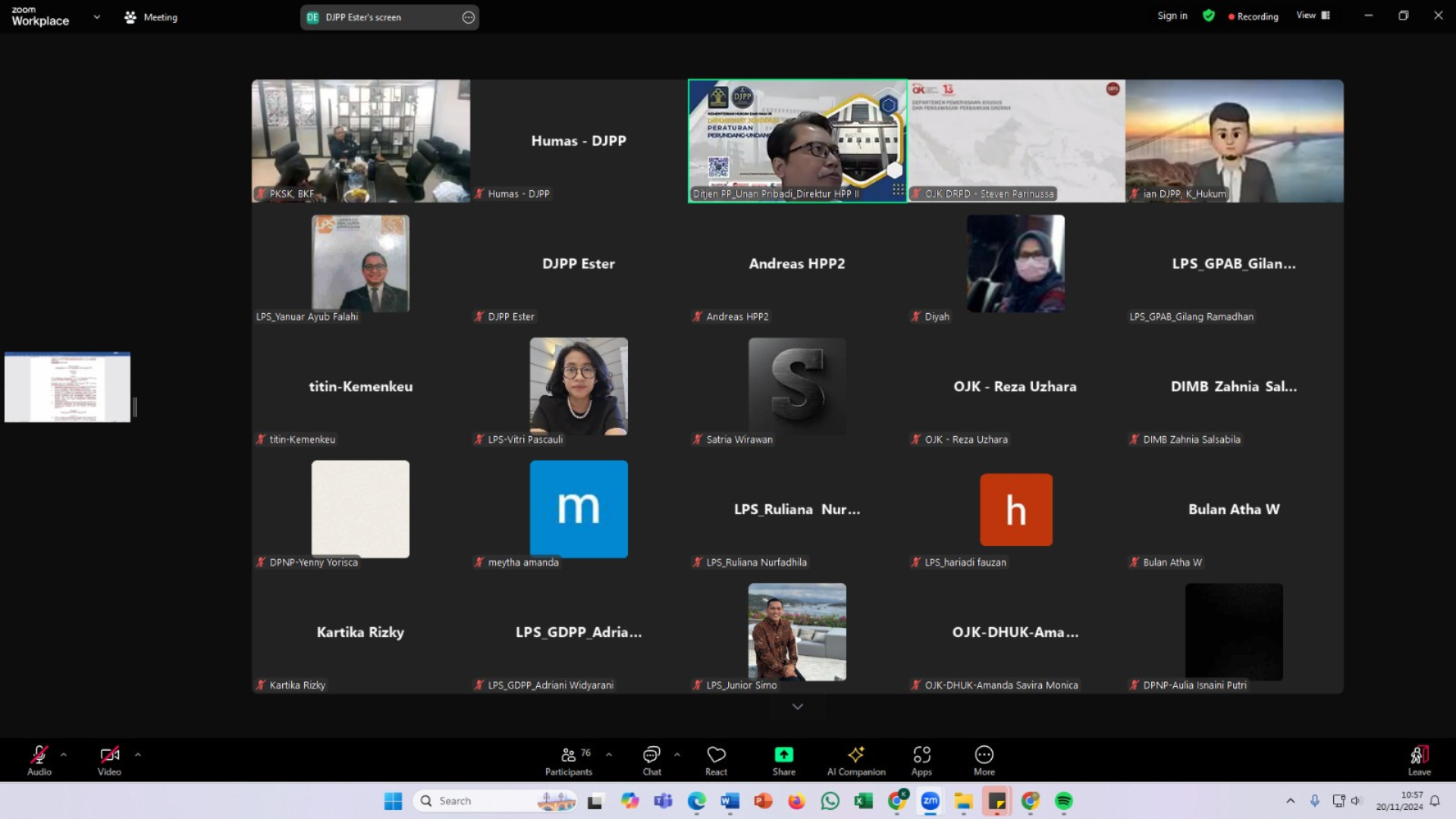This screenshot has height=819, width=1456.
Task: Open PowerPoint from taskbar
Action: coord(763,801)
